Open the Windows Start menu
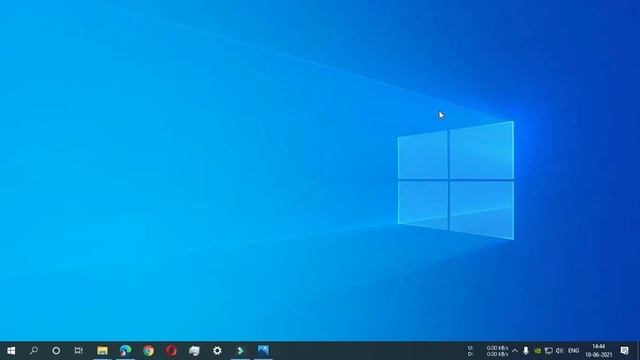Screen dimensions: 640x360 [11, 351]
